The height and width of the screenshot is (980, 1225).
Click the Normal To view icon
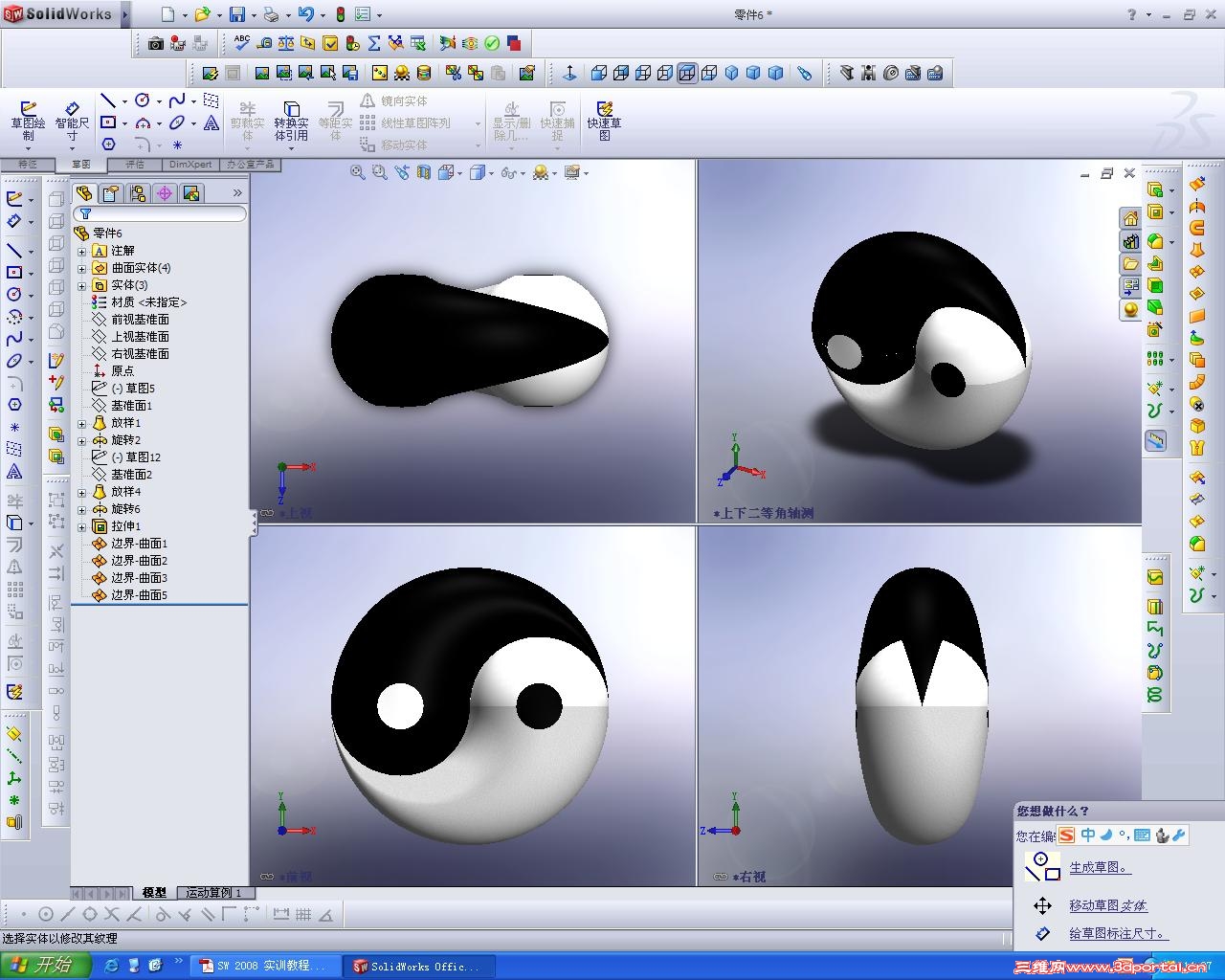click(x=569, y=73)
